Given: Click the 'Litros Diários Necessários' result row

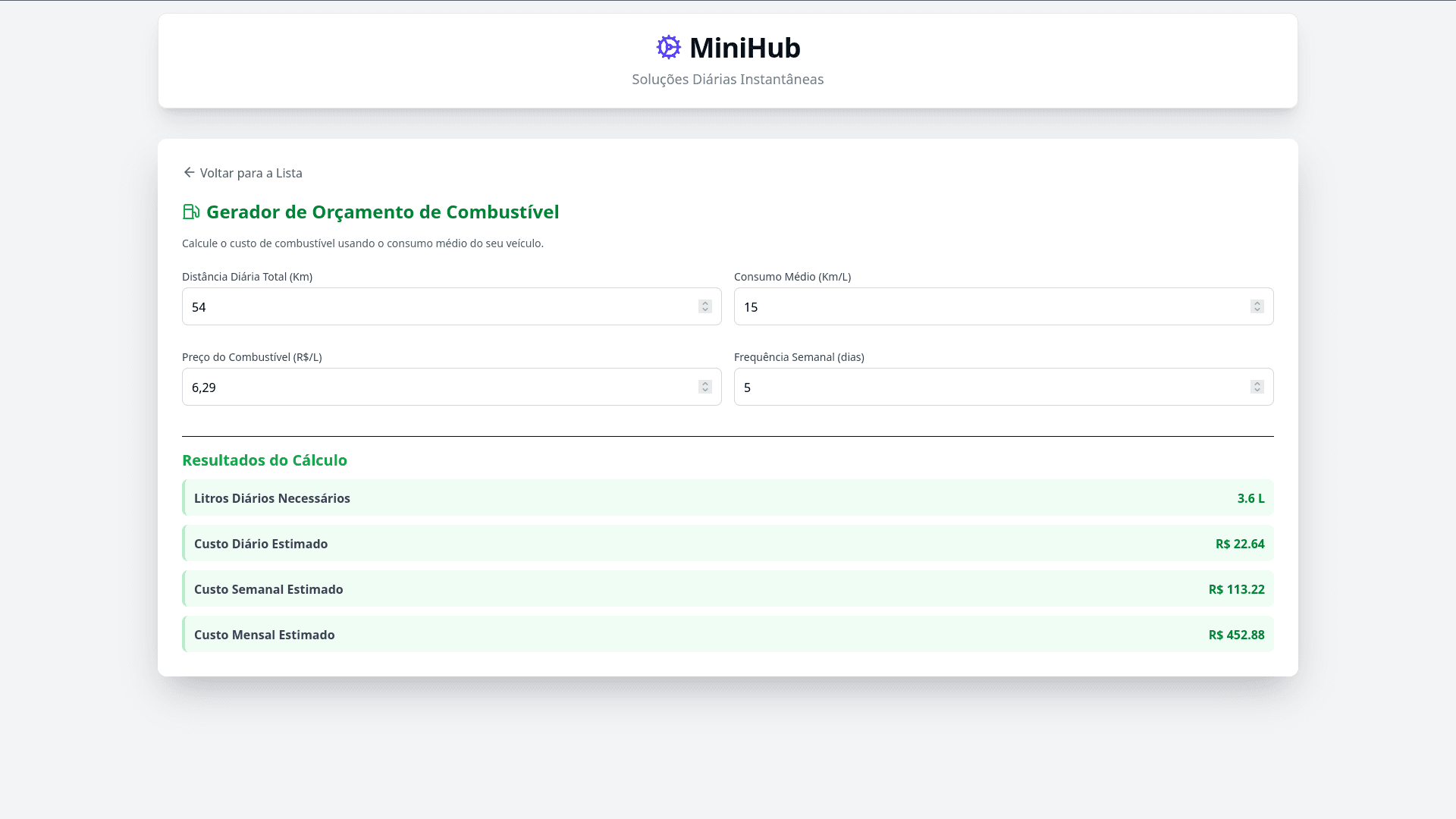Looking at the screenshot, I should (x=728, y=498).
